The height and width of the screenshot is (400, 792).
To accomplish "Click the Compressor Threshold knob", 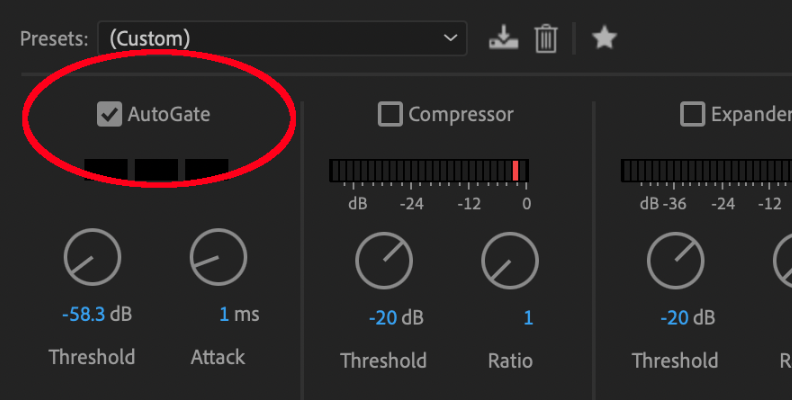I will click(384, 261).
